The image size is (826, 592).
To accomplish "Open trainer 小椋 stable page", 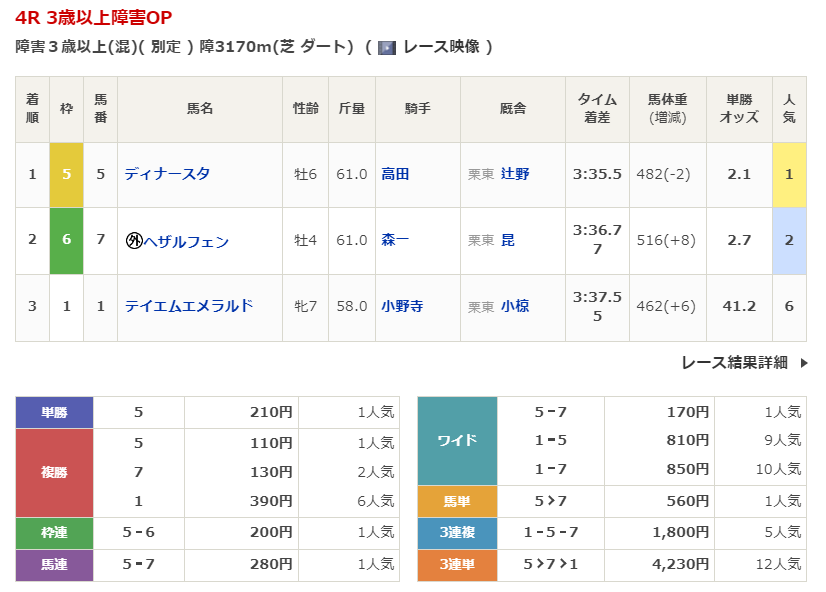I will tap(515, 306).
